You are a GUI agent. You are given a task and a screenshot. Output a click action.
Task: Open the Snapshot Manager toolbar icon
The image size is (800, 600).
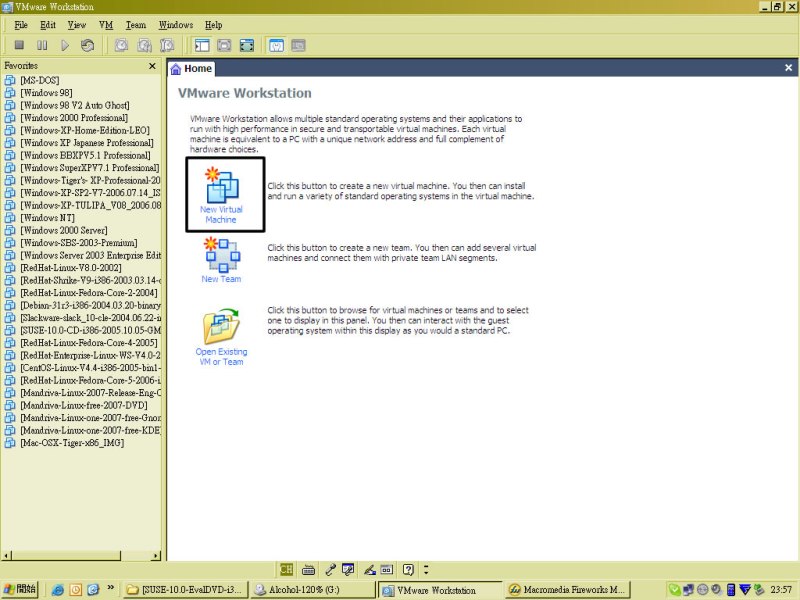point(167,45)
